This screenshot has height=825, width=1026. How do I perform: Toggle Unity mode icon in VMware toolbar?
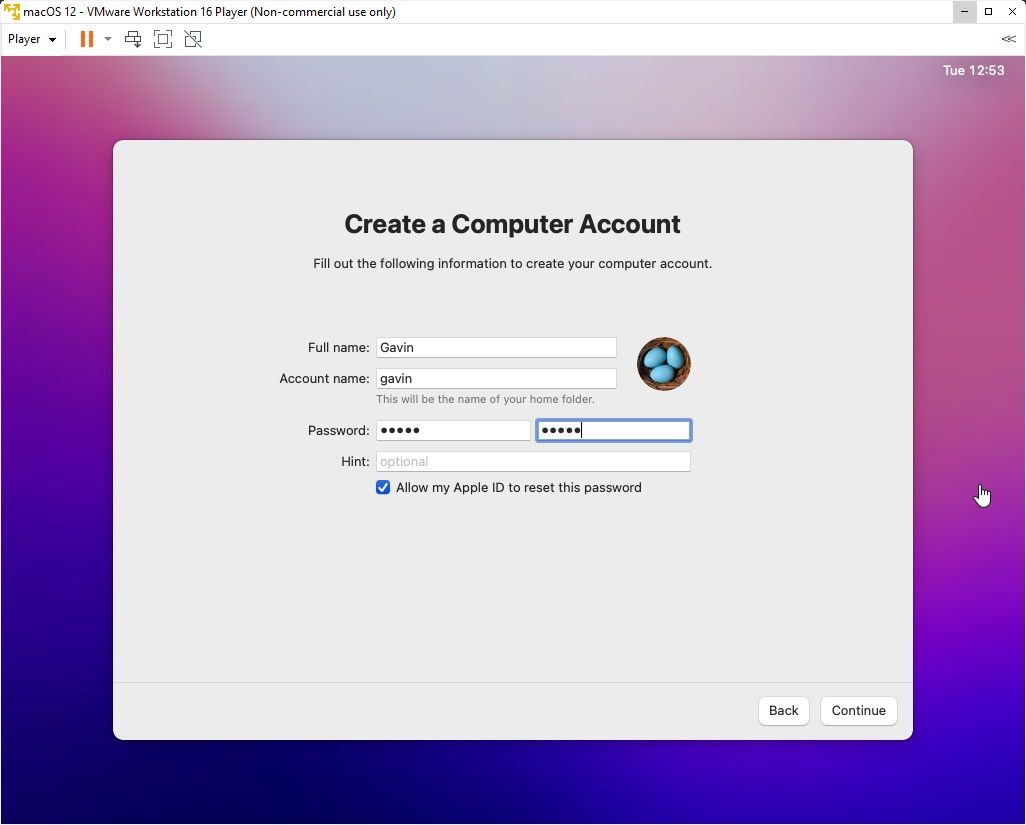(193, 39)
